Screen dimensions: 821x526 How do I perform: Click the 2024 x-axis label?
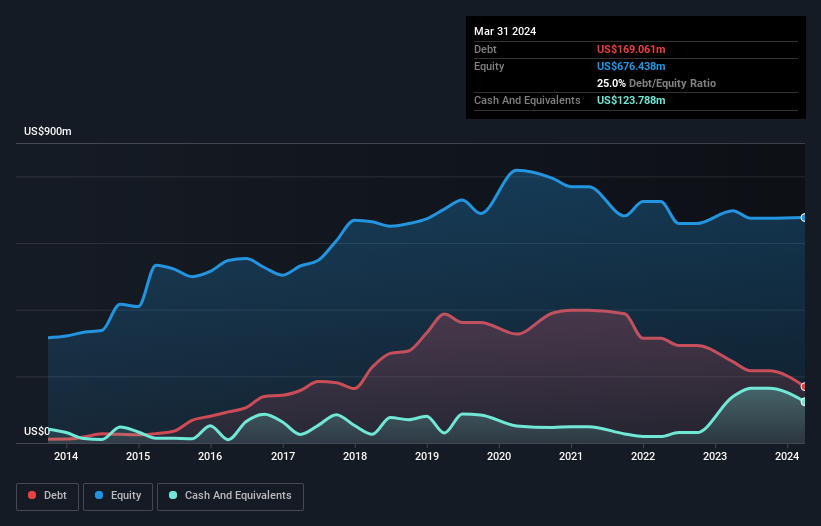pos(787,457)
